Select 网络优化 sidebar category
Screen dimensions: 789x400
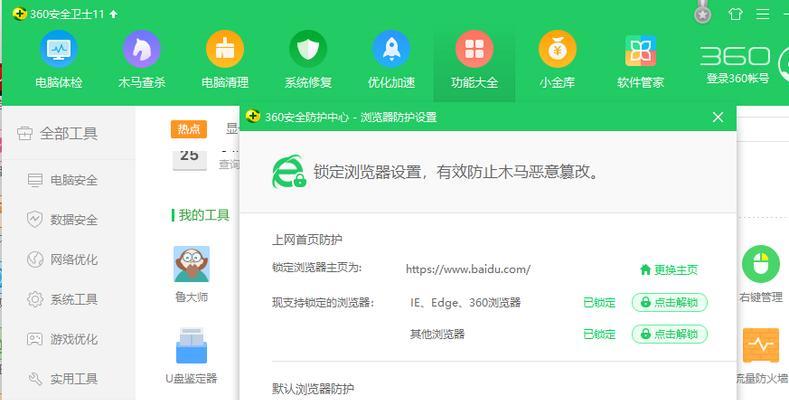coord(62,260)
